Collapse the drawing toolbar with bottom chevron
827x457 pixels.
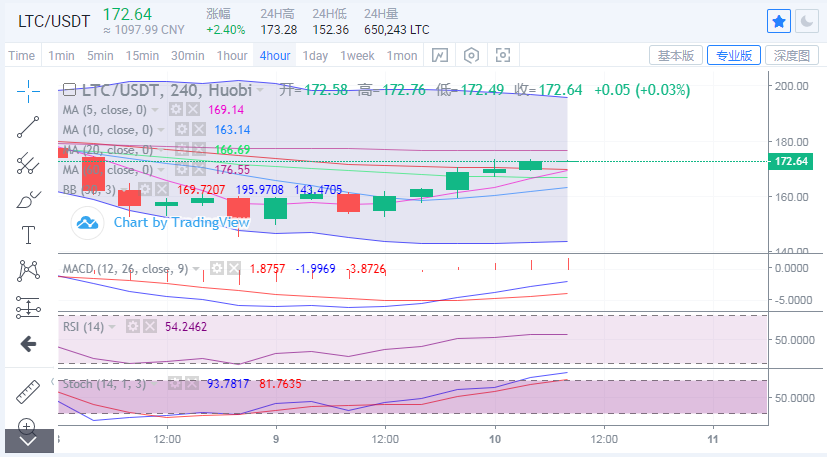(29, 441)
